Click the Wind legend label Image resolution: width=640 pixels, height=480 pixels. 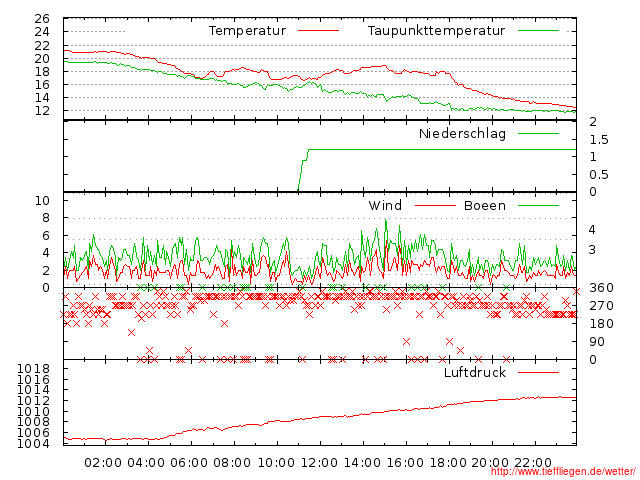coord(385,205)
